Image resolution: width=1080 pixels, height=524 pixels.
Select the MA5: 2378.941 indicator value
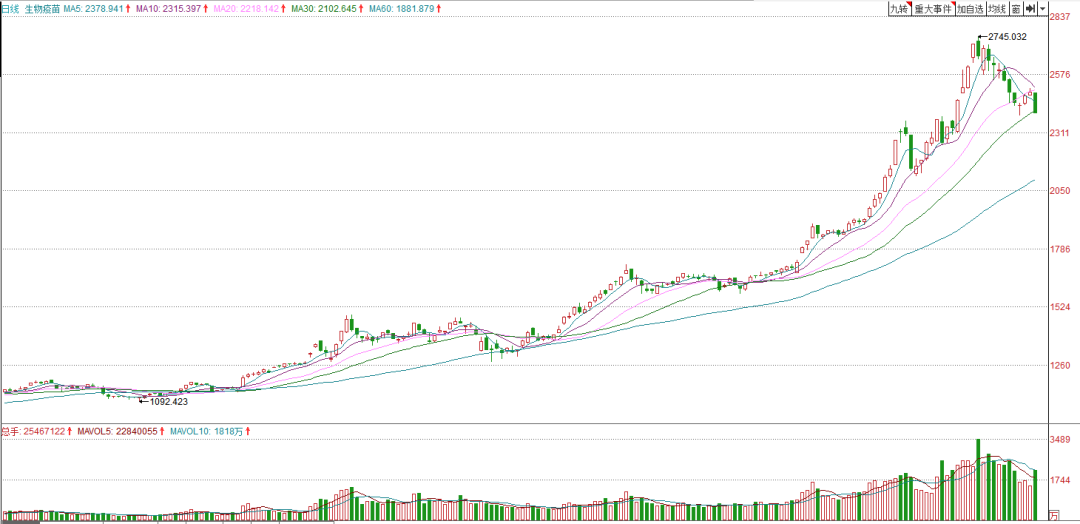pyautogui.click(x=95, y=8)
